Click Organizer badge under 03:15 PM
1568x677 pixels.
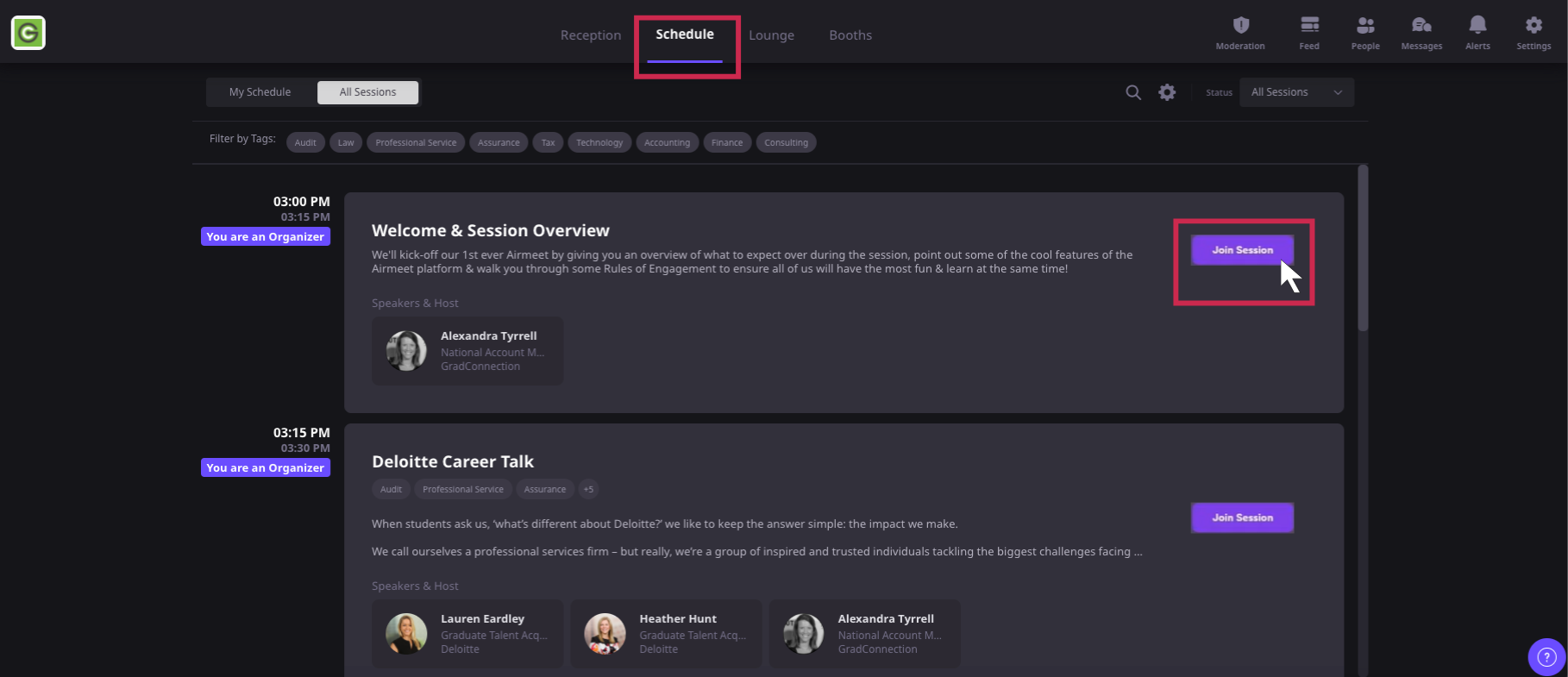(x=266, y=467)
